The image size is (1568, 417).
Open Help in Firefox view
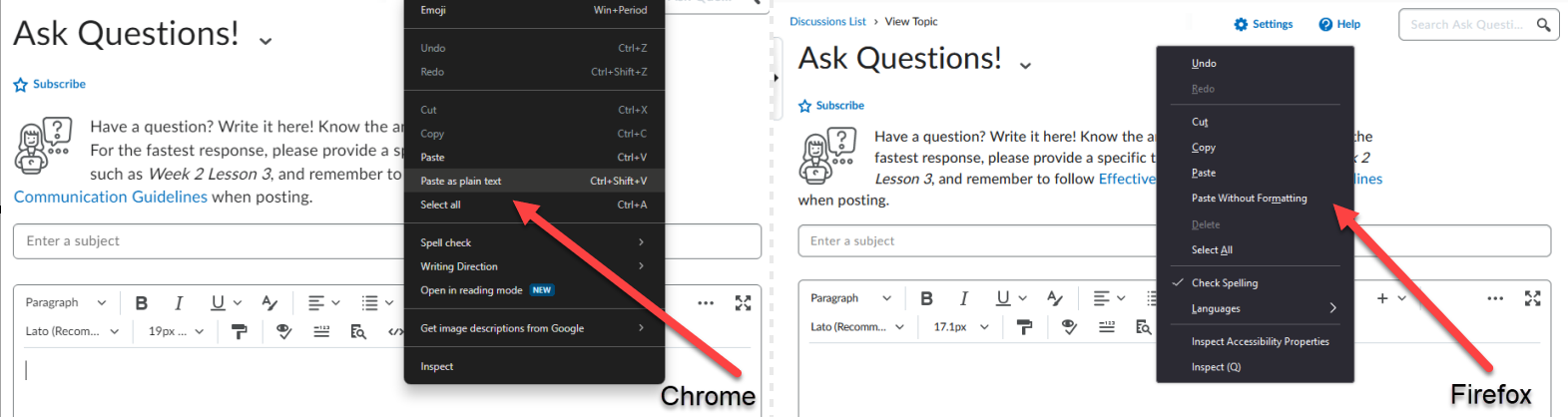click(x=1339, y=24)
